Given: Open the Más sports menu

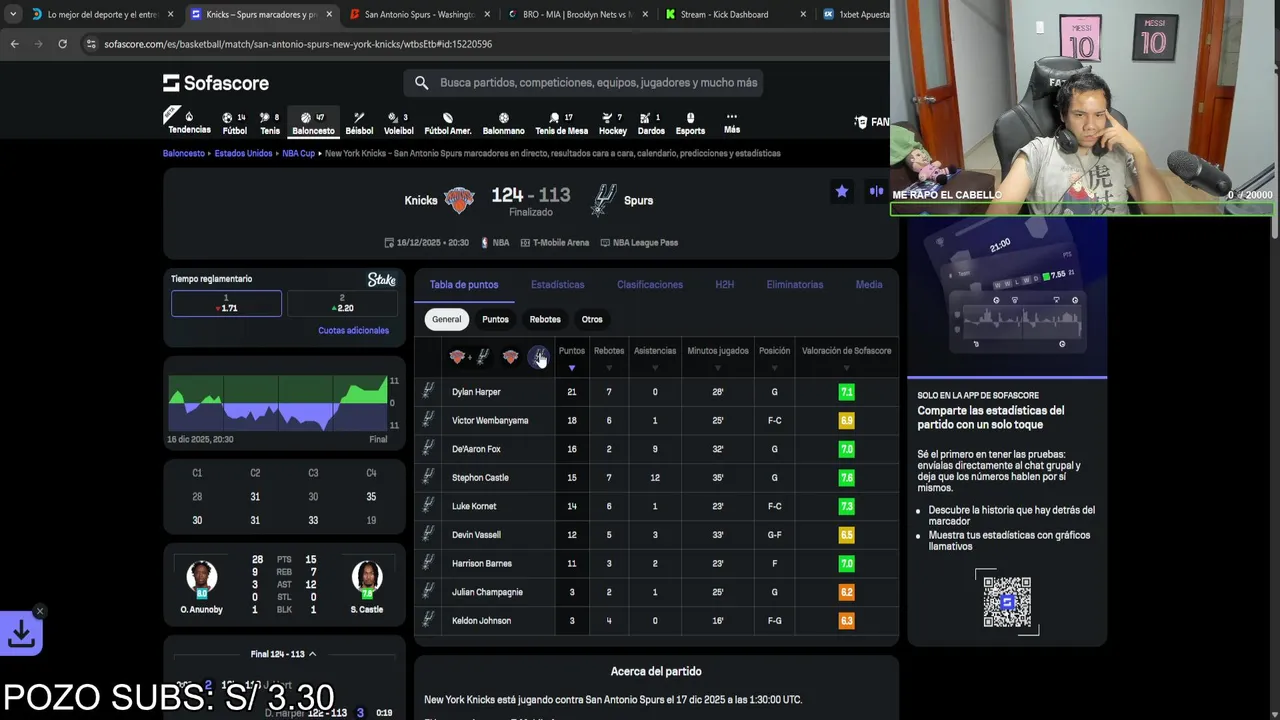Looking at the screenshot, I should (x=732, y=122).
